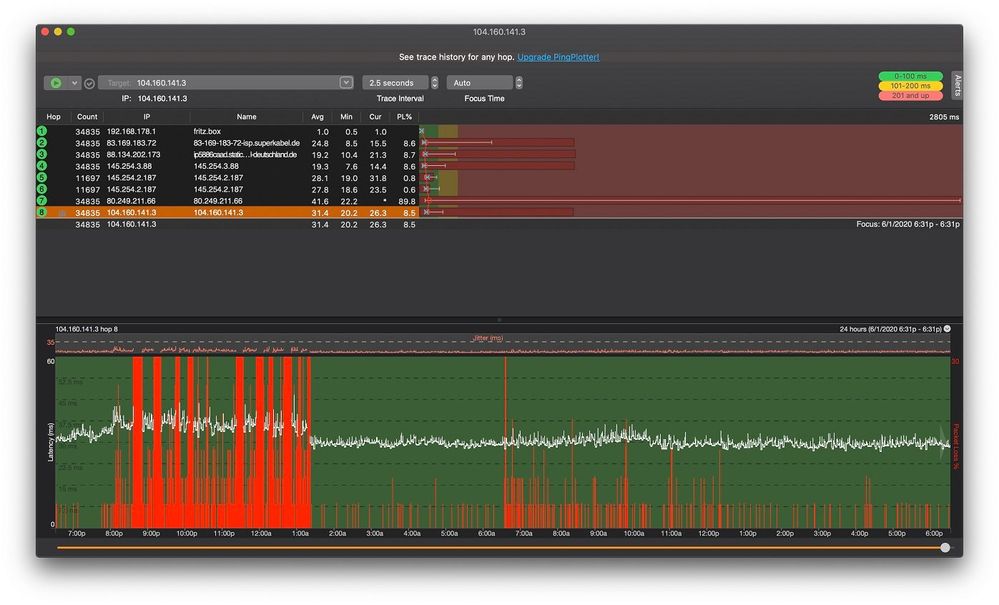Open the 24 hours graph range selector icon
The width and height of the screenshot is (999, 605).
[x=947, y=328]
